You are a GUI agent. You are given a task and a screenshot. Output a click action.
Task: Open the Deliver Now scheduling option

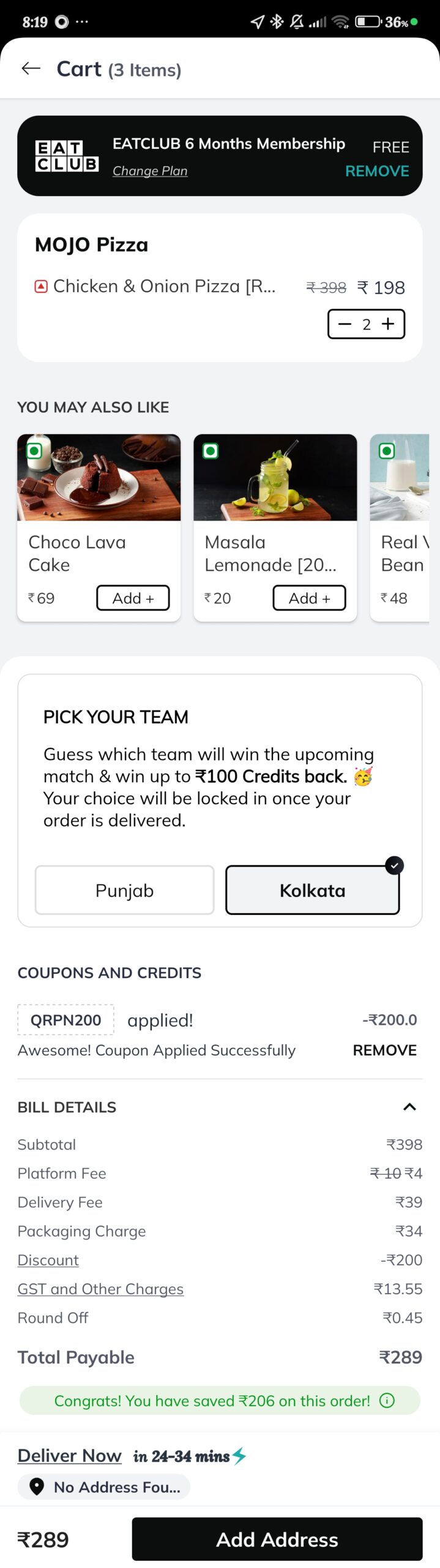(x=70, y=1455)
